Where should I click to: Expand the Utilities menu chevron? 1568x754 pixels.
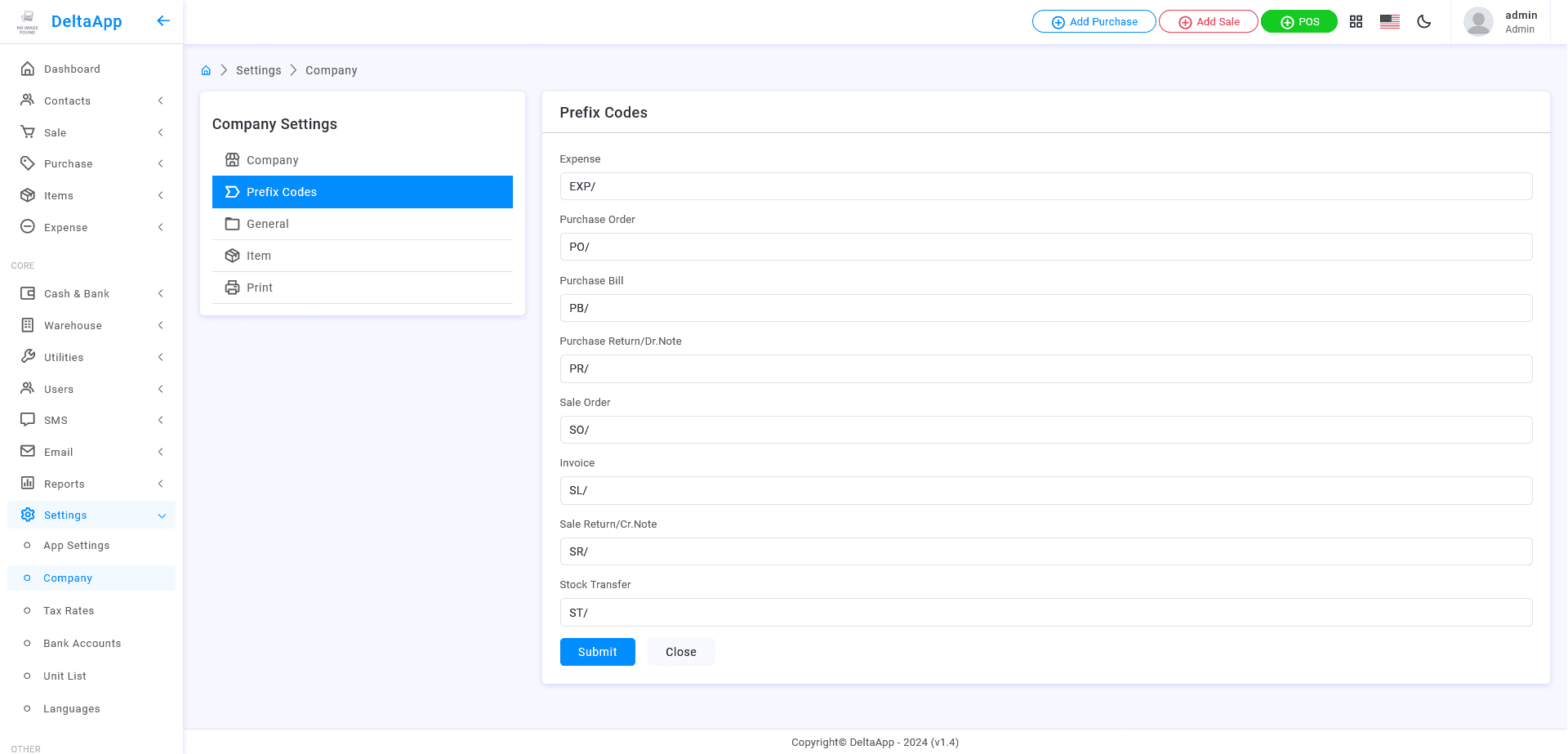click(161, 357)
